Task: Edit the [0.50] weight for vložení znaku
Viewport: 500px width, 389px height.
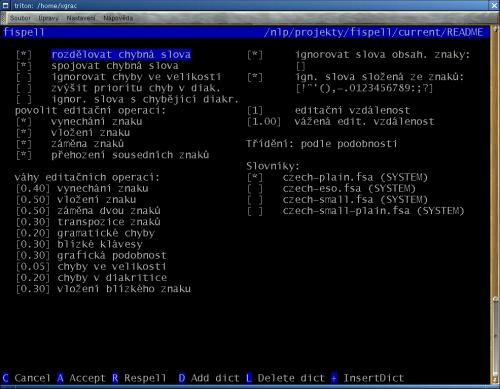Action: pyautogui.click(x=33, y=200)
